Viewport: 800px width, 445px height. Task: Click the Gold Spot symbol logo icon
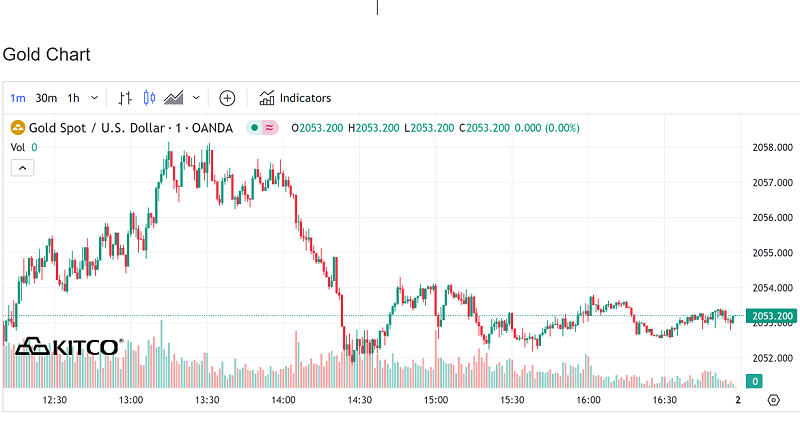17,128
